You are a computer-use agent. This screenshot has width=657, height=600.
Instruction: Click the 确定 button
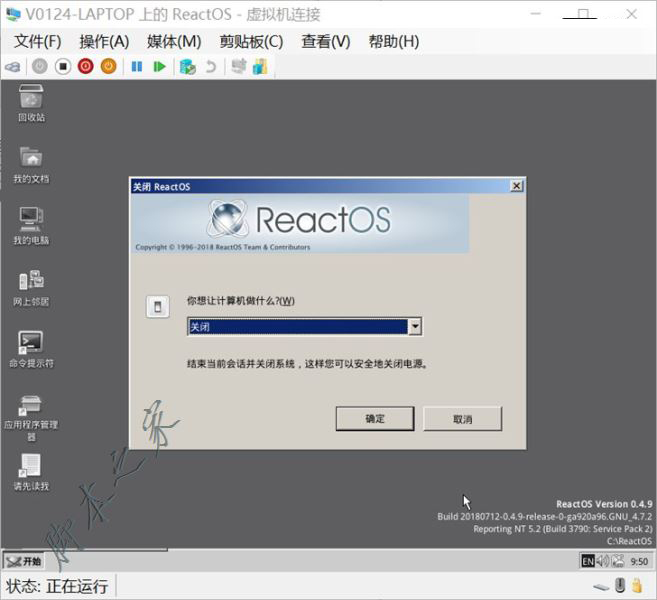pos(375,419)
